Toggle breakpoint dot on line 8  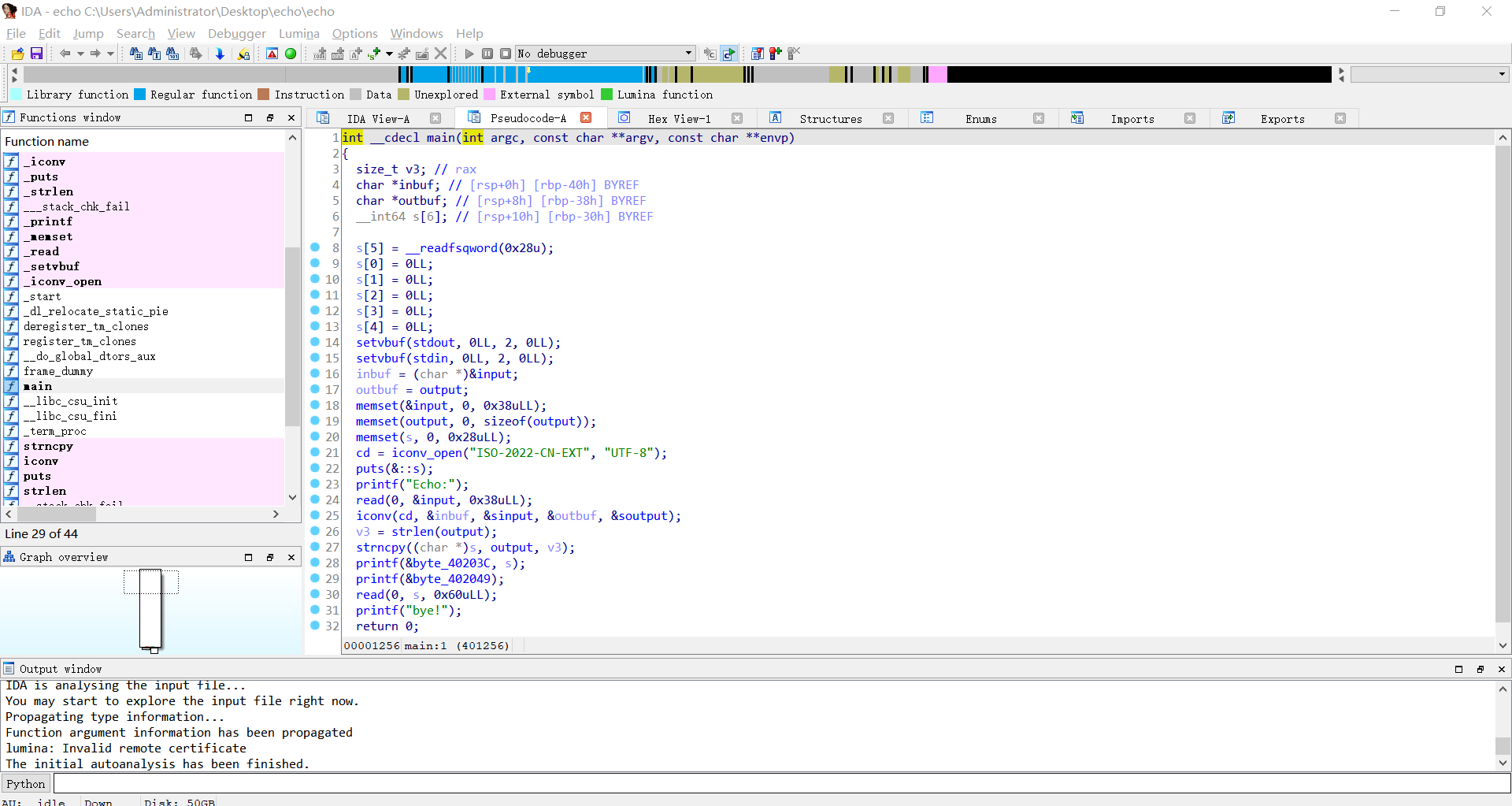pyautogui.click(x=315, y=247)
